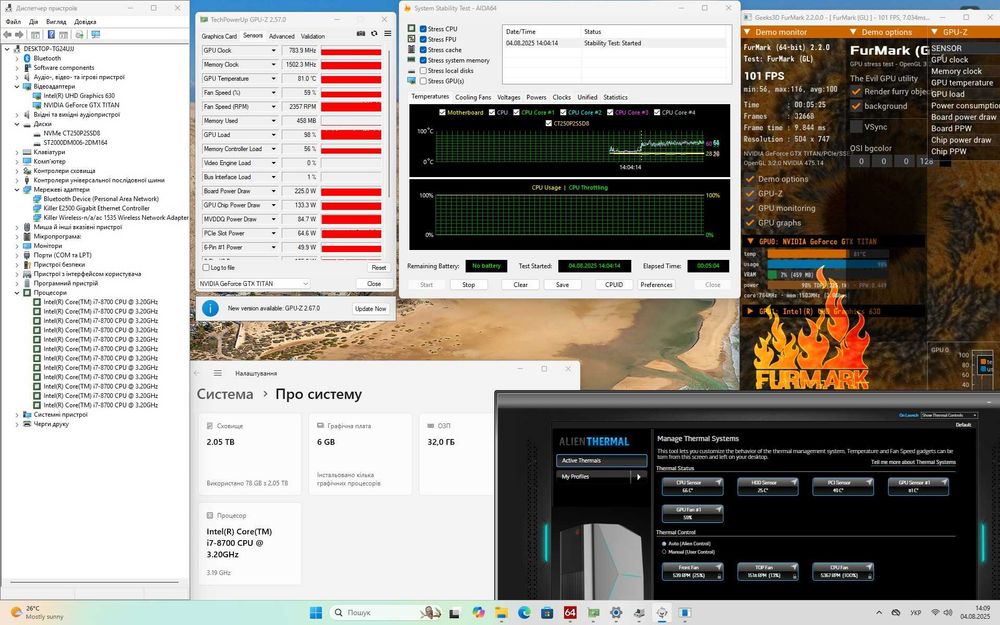
Task: Enable Stress local disks checkbox
Action: point(423,71)
